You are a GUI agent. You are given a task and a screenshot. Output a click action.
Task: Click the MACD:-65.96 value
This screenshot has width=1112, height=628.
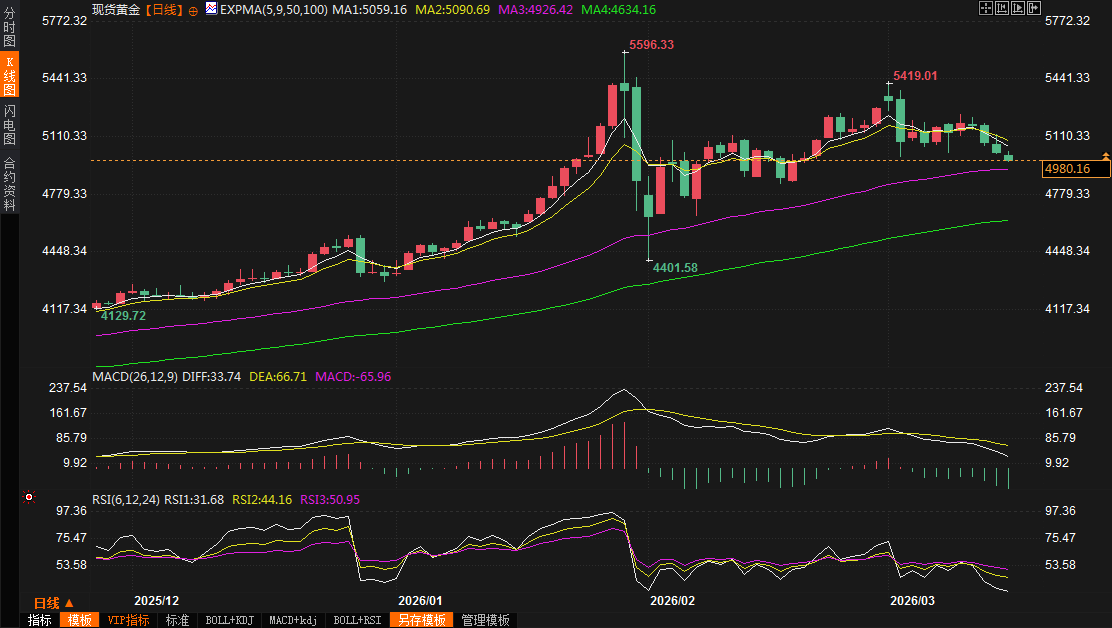[353, 376]
